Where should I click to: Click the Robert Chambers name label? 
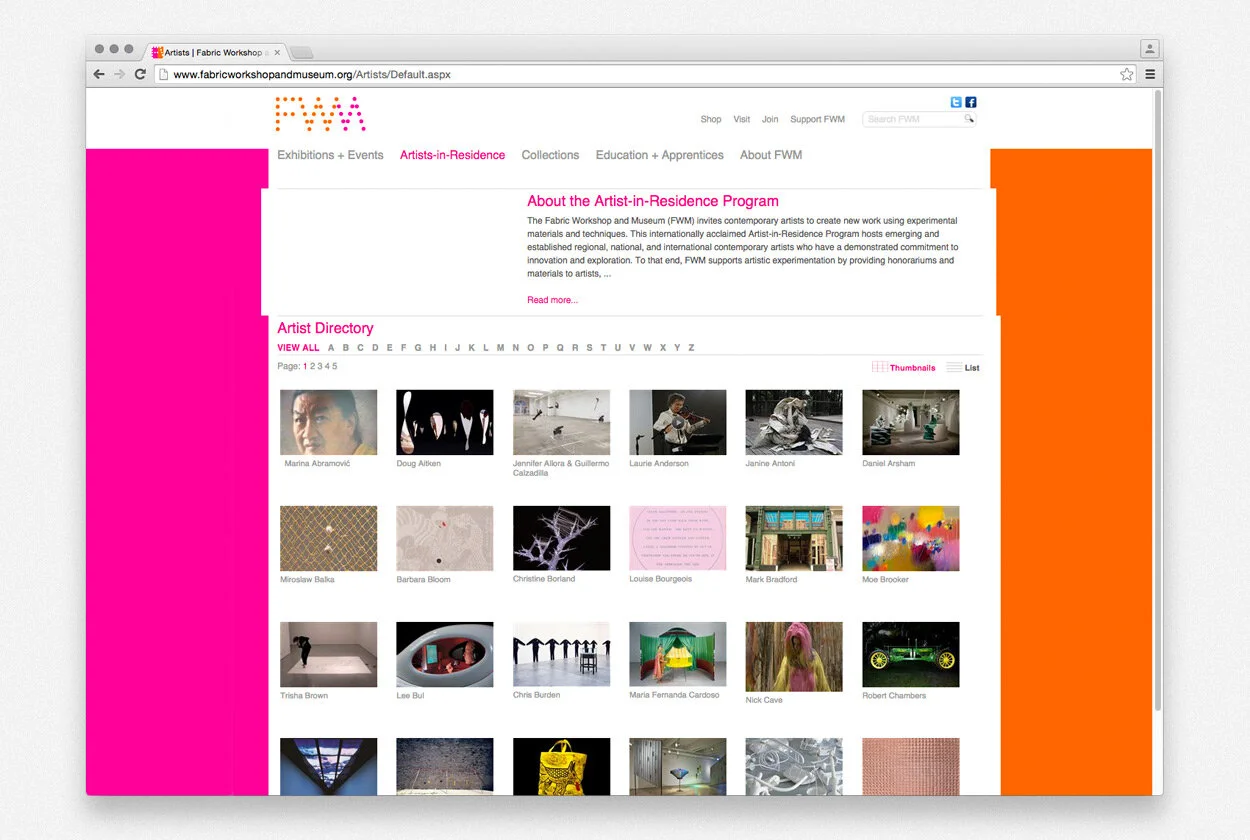click(x=894, y=696)
